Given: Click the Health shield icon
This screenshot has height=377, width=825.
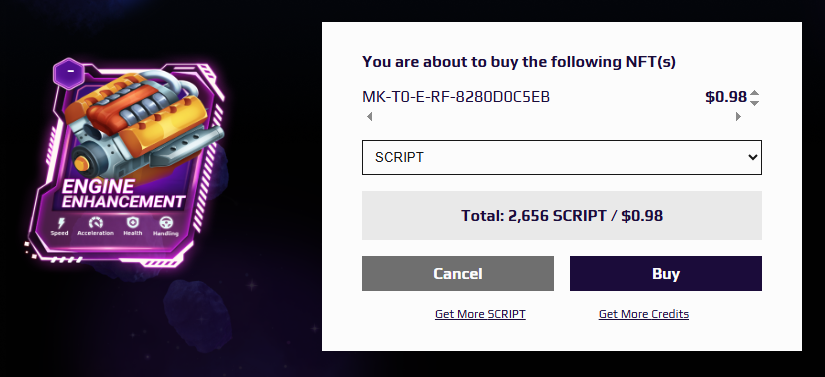Looking at the screenshot, I should point(133,222).
